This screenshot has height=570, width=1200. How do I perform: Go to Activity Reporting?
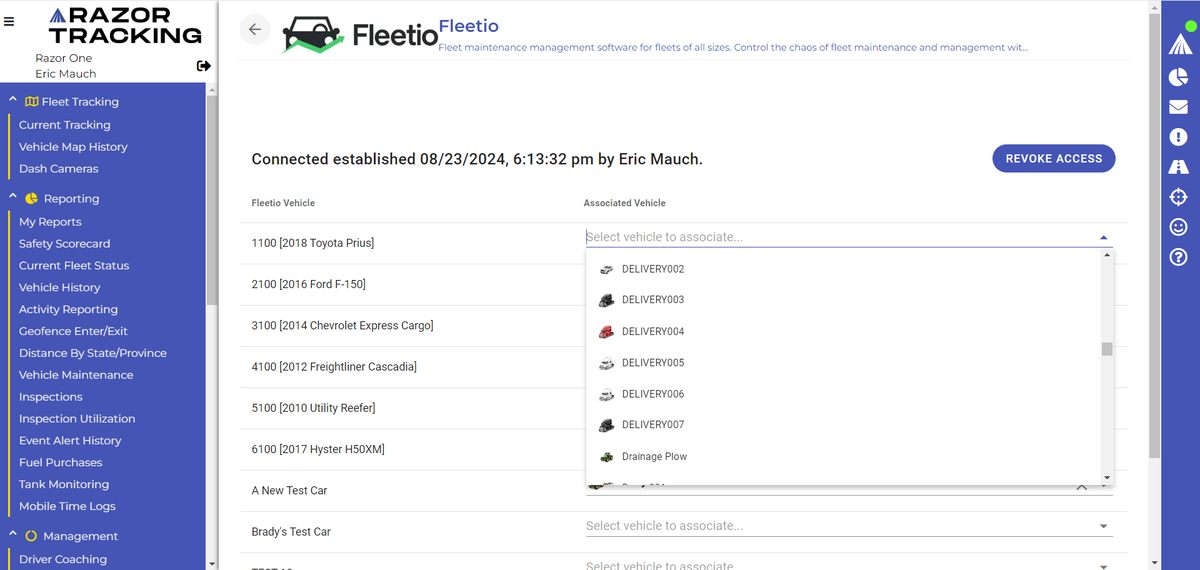[68, 310]
